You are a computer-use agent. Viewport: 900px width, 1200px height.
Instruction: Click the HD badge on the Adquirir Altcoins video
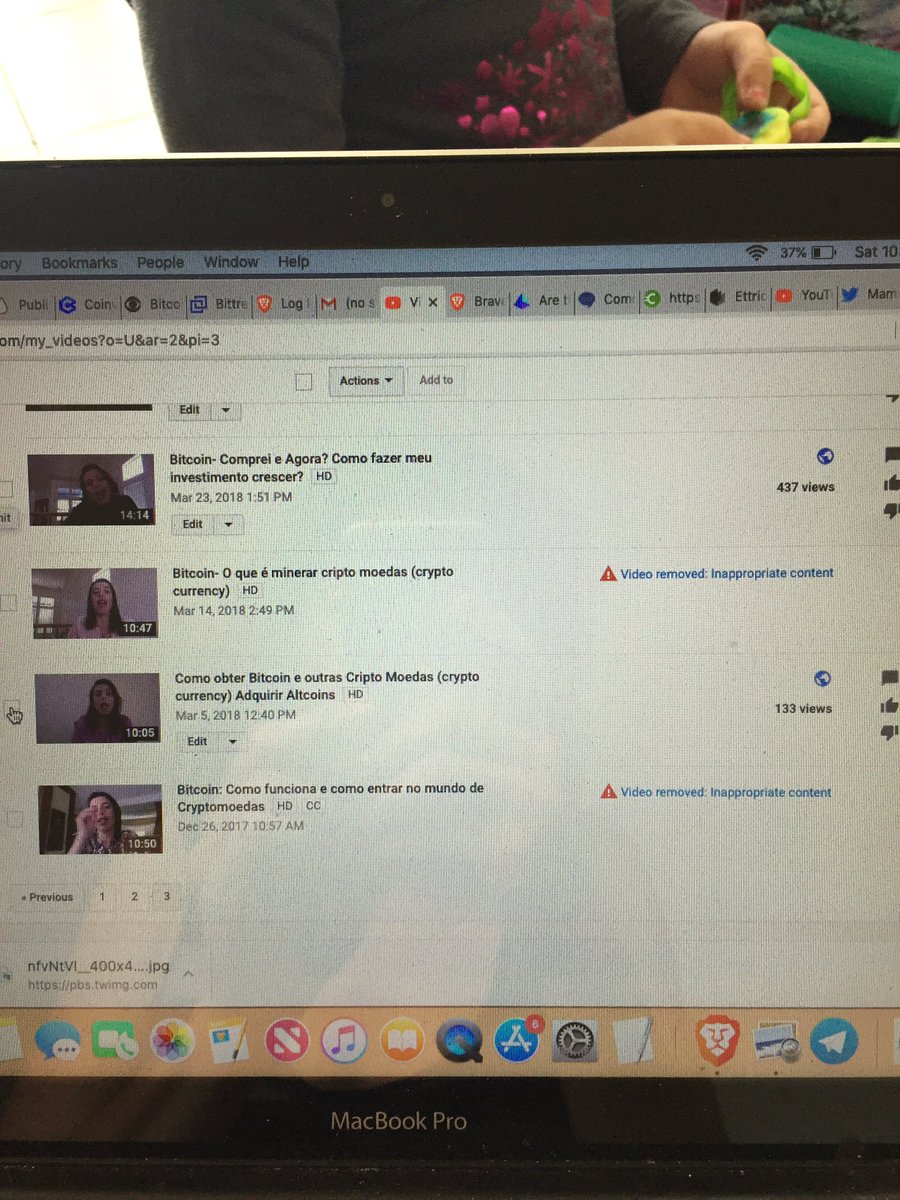355,695
